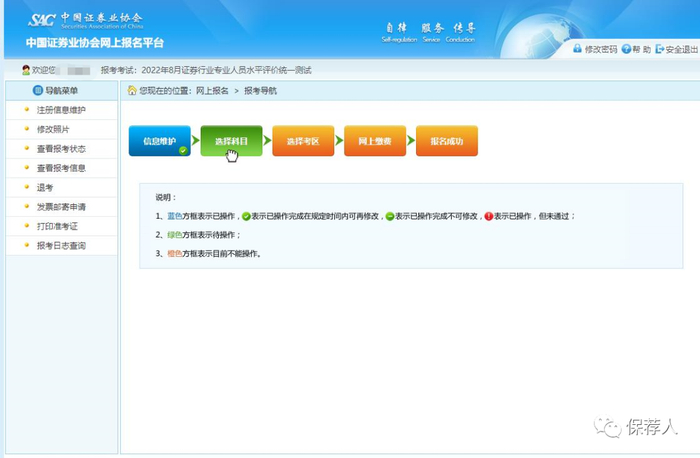Image resolution: width=700 pixels, height=458 pixels.
Task: Click the logout arrow icon
Action: click(x=659, y=49)
